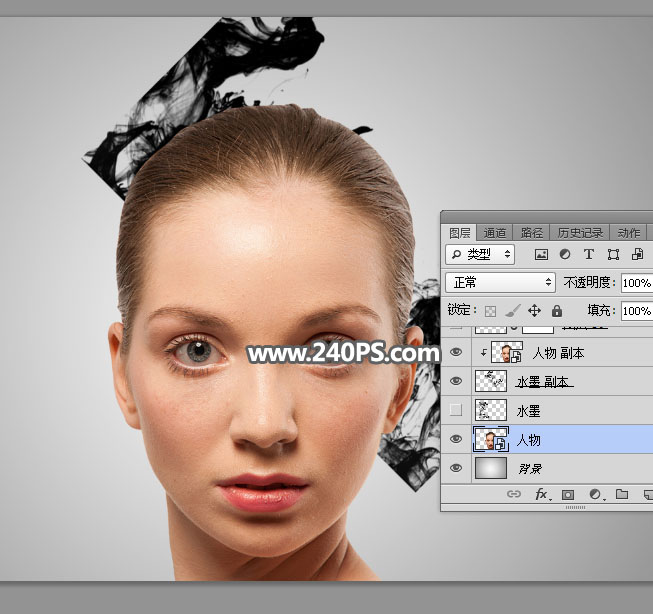The width and height of the screenshot is (653, 614).
Task: Click the lock position move icon
Action: point(534,310)
